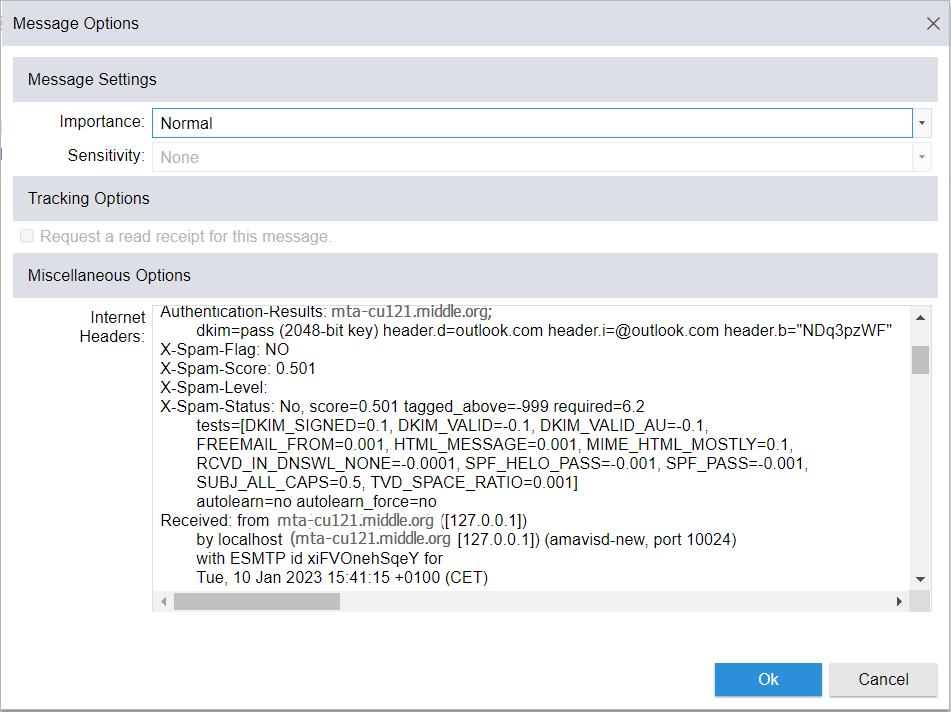
Task: Click the Sensitivity field showing None
Action: pos(530,157)
